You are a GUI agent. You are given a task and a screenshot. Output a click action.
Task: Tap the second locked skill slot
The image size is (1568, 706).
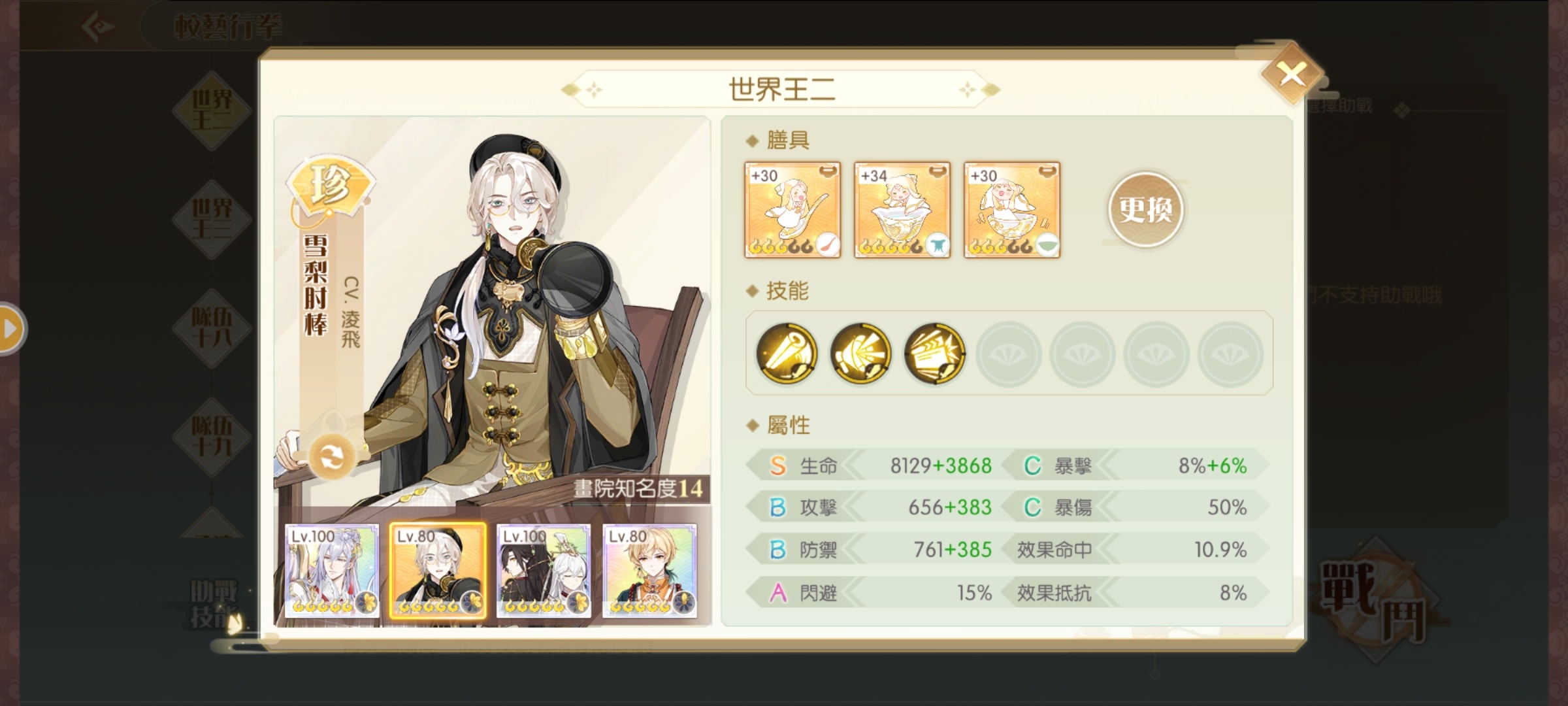click(x=1083, y=354)
